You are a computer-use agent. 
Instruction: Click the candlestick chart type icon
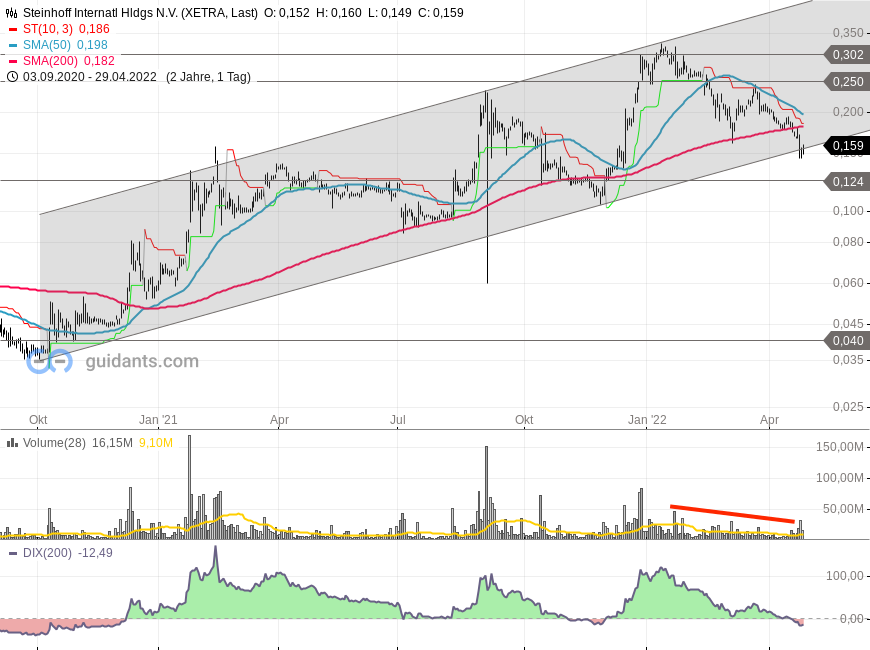(x=12, y=12)
